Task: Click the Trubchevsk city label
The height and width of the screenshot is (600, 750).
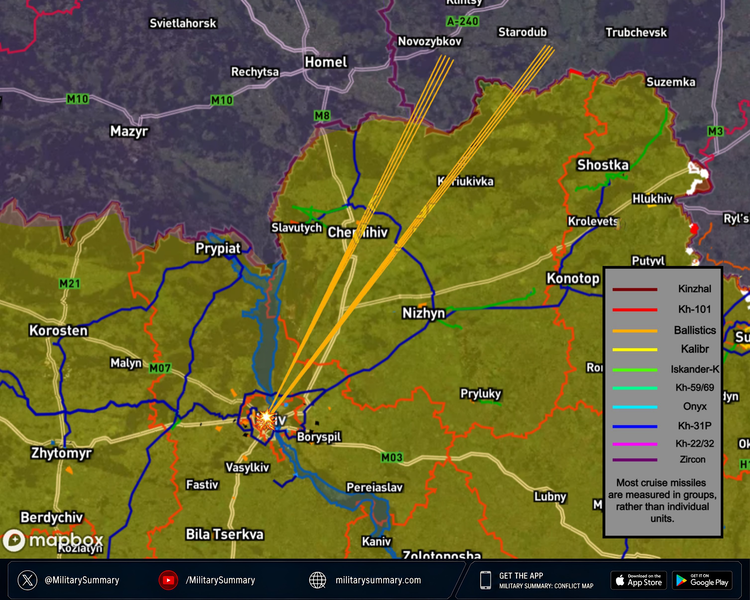Action: [636, 33]
